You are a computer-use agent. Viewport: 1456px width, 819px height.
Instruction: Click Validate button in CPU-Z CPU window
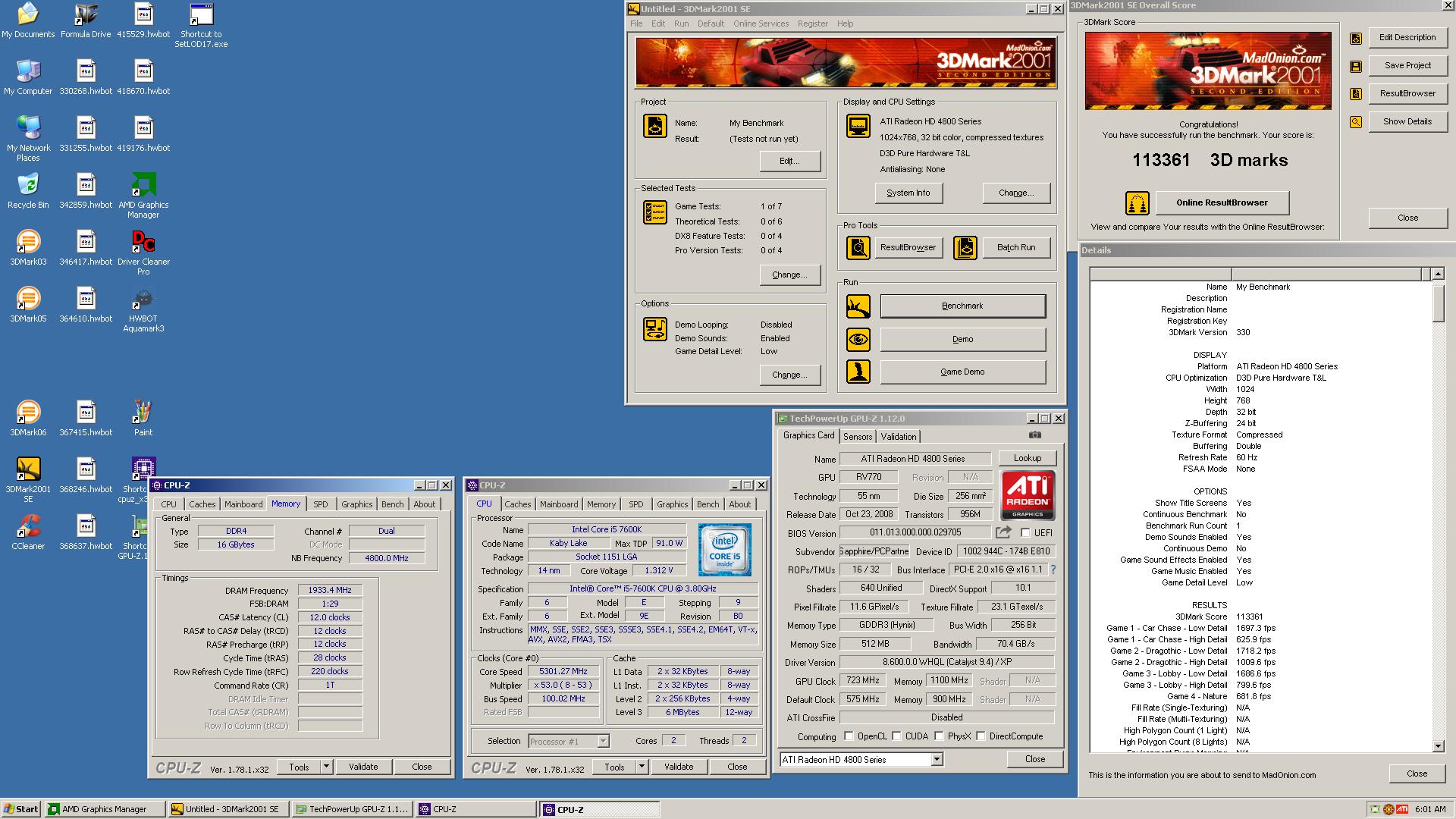[x=678, y=767]
